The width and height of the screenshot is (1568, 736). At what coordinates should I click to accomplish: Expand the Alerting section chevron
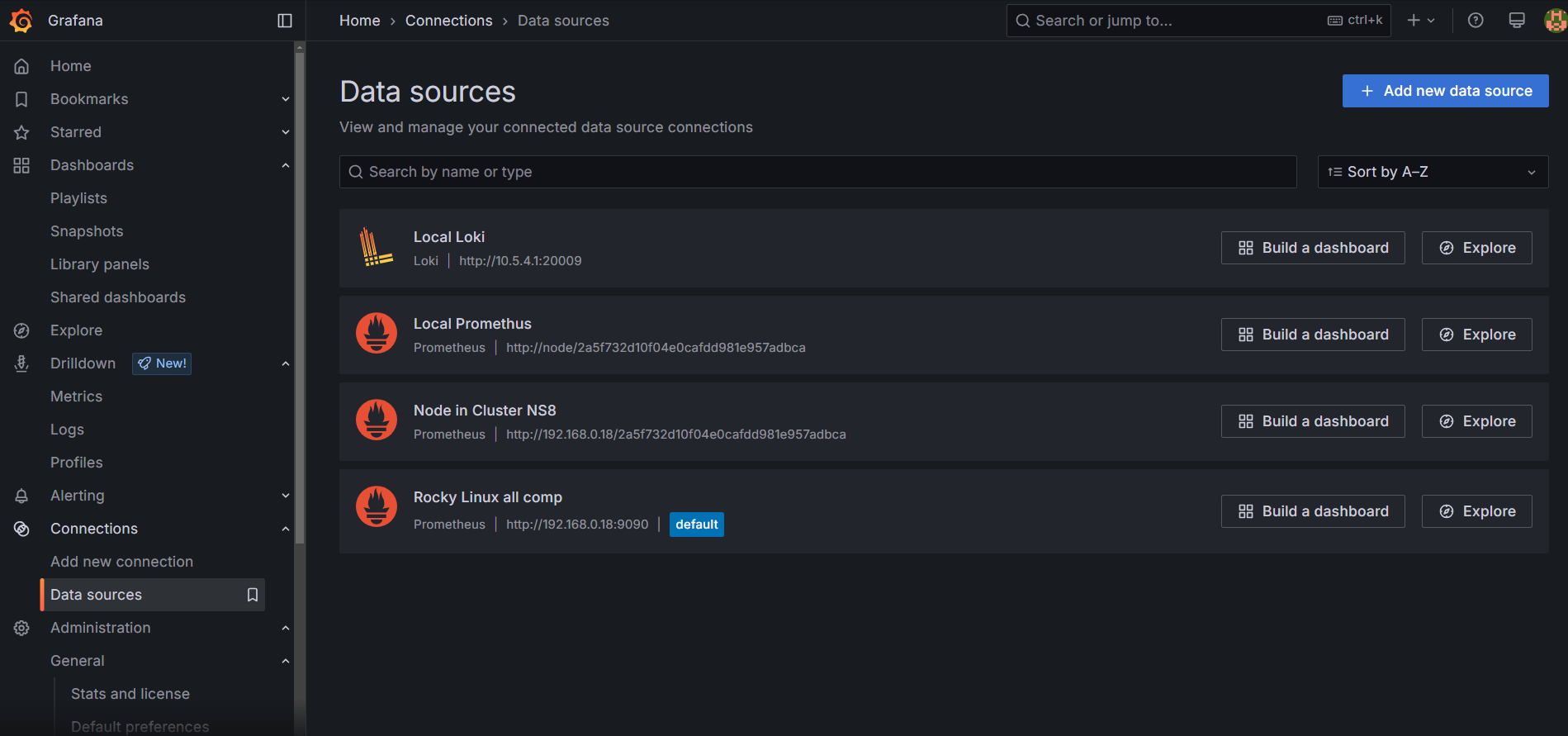click(286, 496)
